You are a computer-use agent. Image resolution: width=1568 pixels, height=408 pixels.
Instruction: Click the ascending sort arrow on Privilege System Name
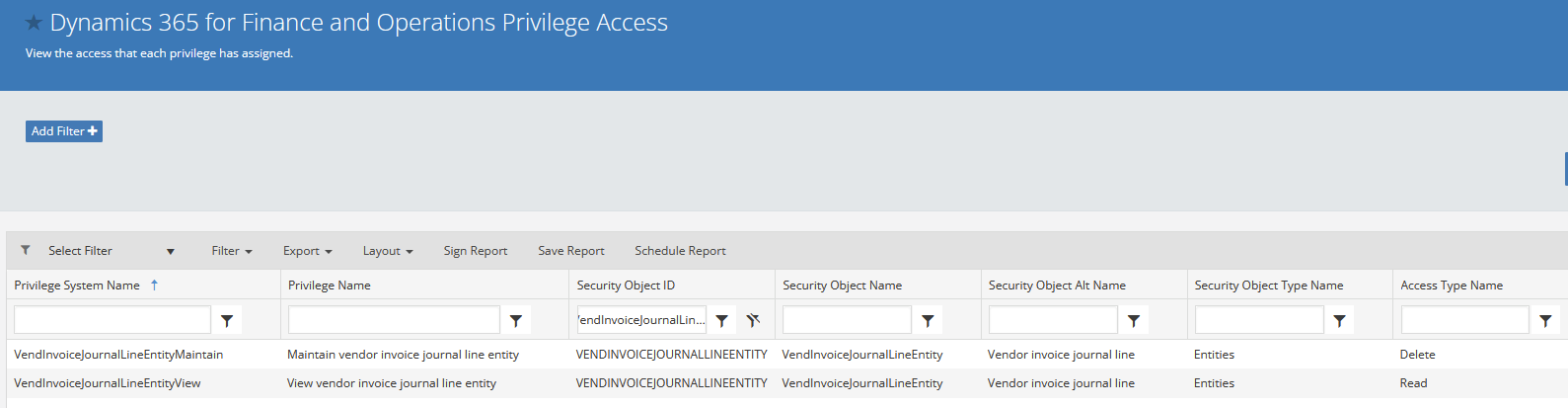tap(154, 285)
